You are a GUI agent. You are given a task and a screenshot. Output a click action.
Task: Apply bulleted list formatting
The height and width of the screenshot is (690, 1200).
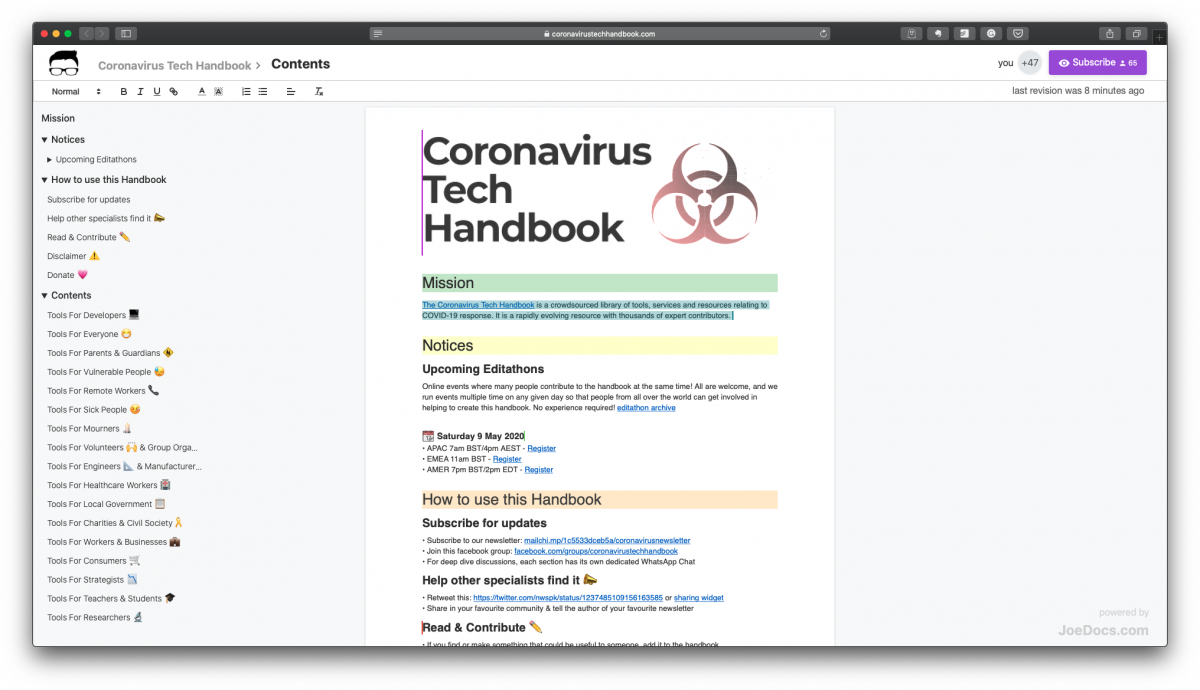click(x=263, y=91)
